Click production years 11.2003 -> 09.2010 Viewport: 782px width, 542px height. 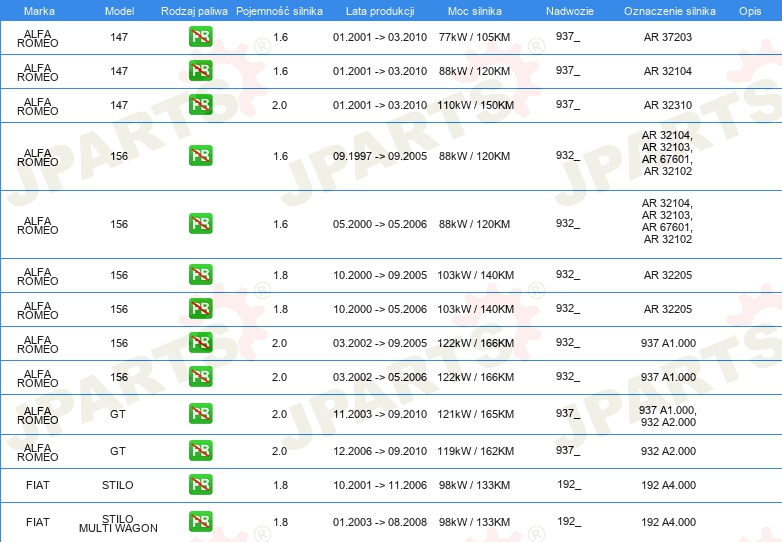pyautogui.click(x=380, y=414)
